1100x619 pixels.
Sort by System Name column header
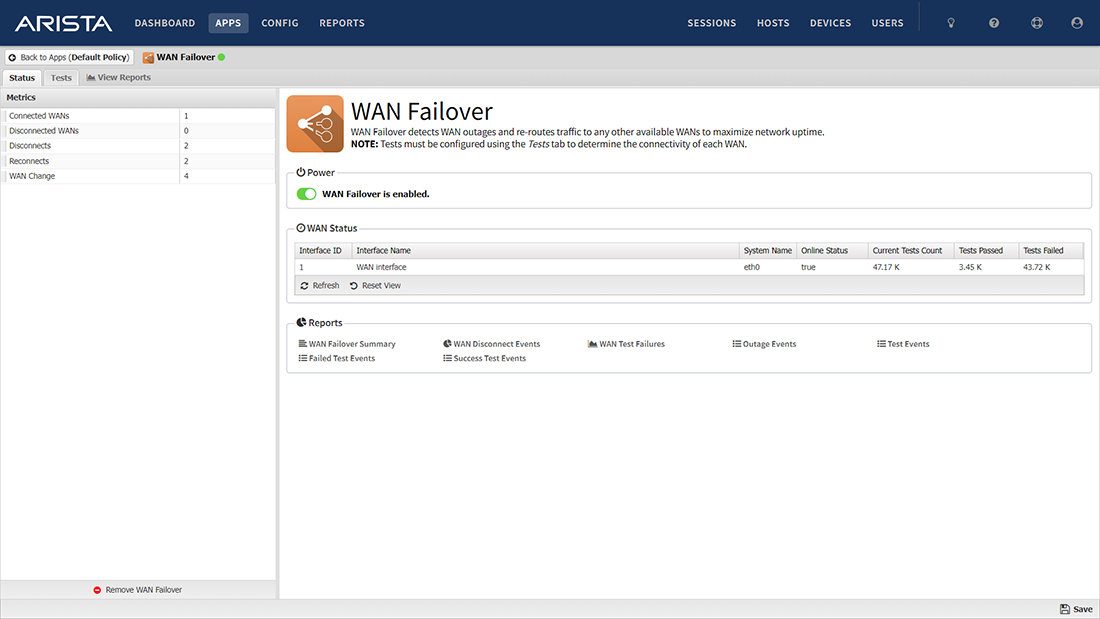(x=768, y=251)
